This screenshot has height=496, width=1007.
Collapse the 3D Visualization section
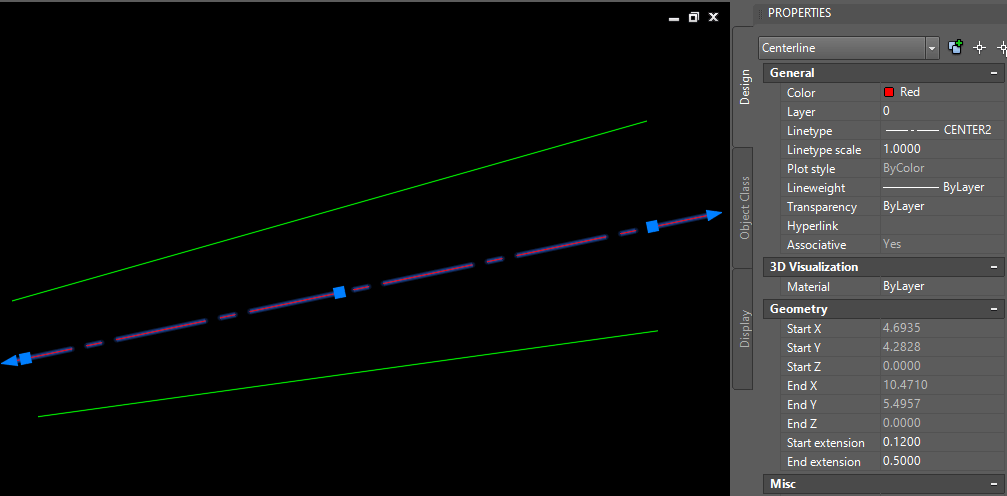click(x=994, y=267)
